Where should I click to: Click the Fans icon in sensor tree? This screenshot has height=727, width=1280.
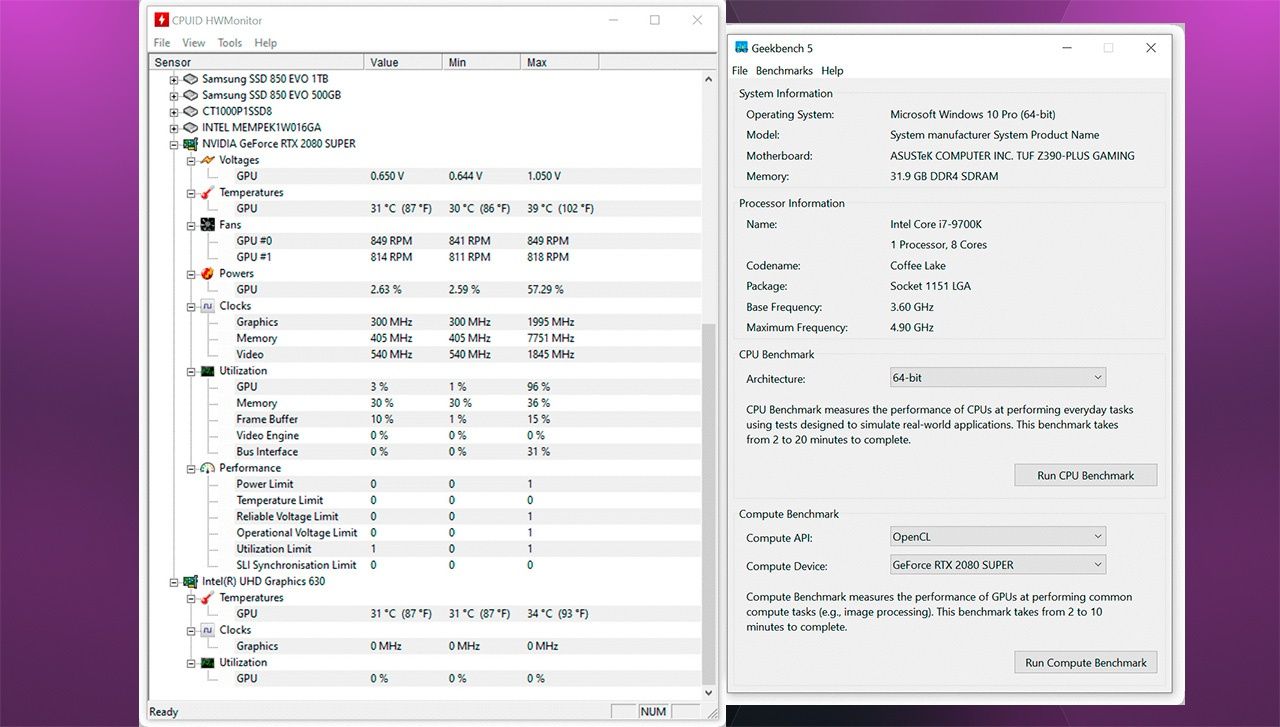click(207, 225)
